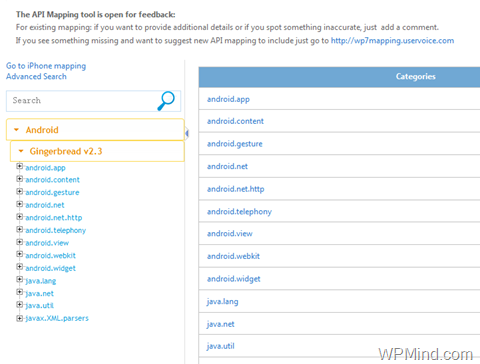
Task: Expand the android.gesture plus icon
Action: (20, 192)
